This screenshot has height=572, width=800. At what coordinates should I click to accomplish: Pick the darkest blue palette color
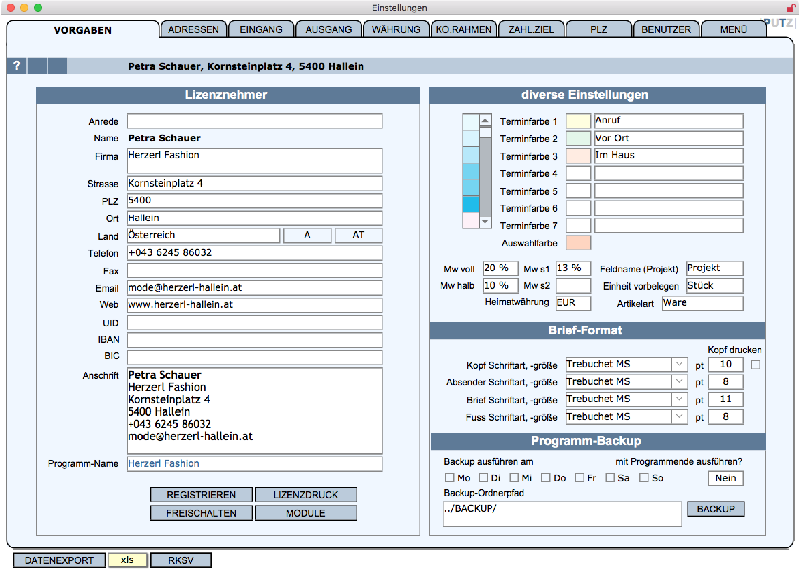[471, 204]
